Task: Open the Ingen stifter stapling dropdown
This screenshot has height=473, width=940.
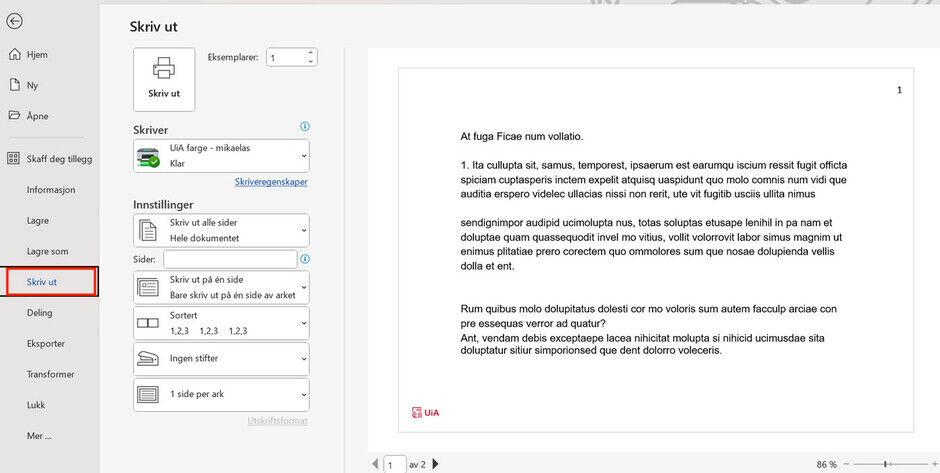Action: tap(221, 358)
